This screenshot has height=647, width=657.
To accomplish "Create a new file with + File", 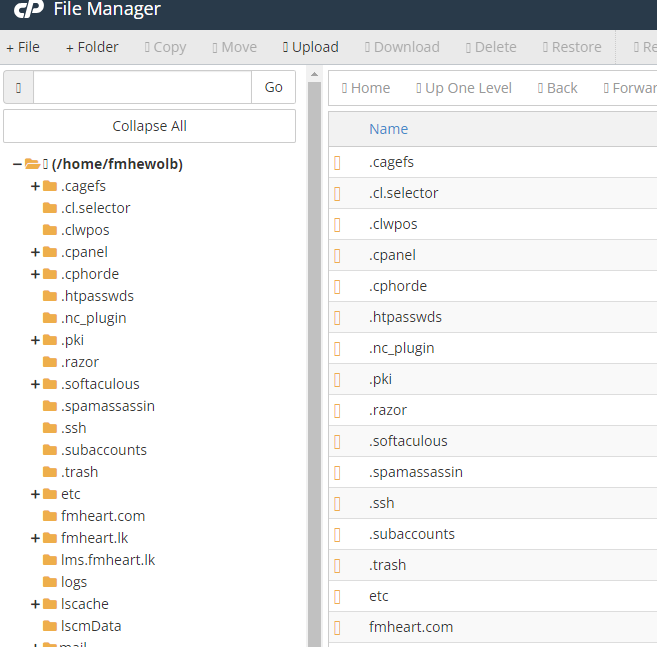I will coord(23,47).
